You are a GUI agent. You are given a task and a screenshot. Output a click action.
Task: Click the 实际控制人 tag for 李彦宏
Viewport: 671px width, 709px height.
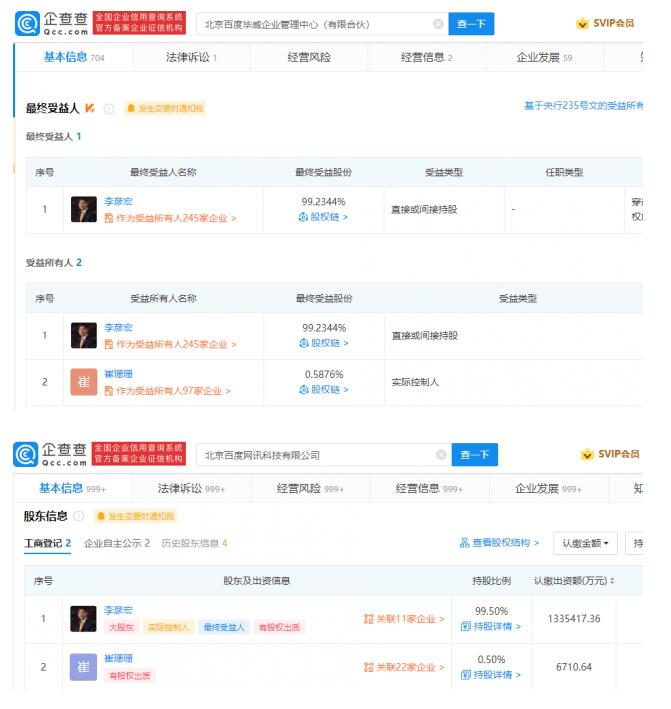(168, 627)
